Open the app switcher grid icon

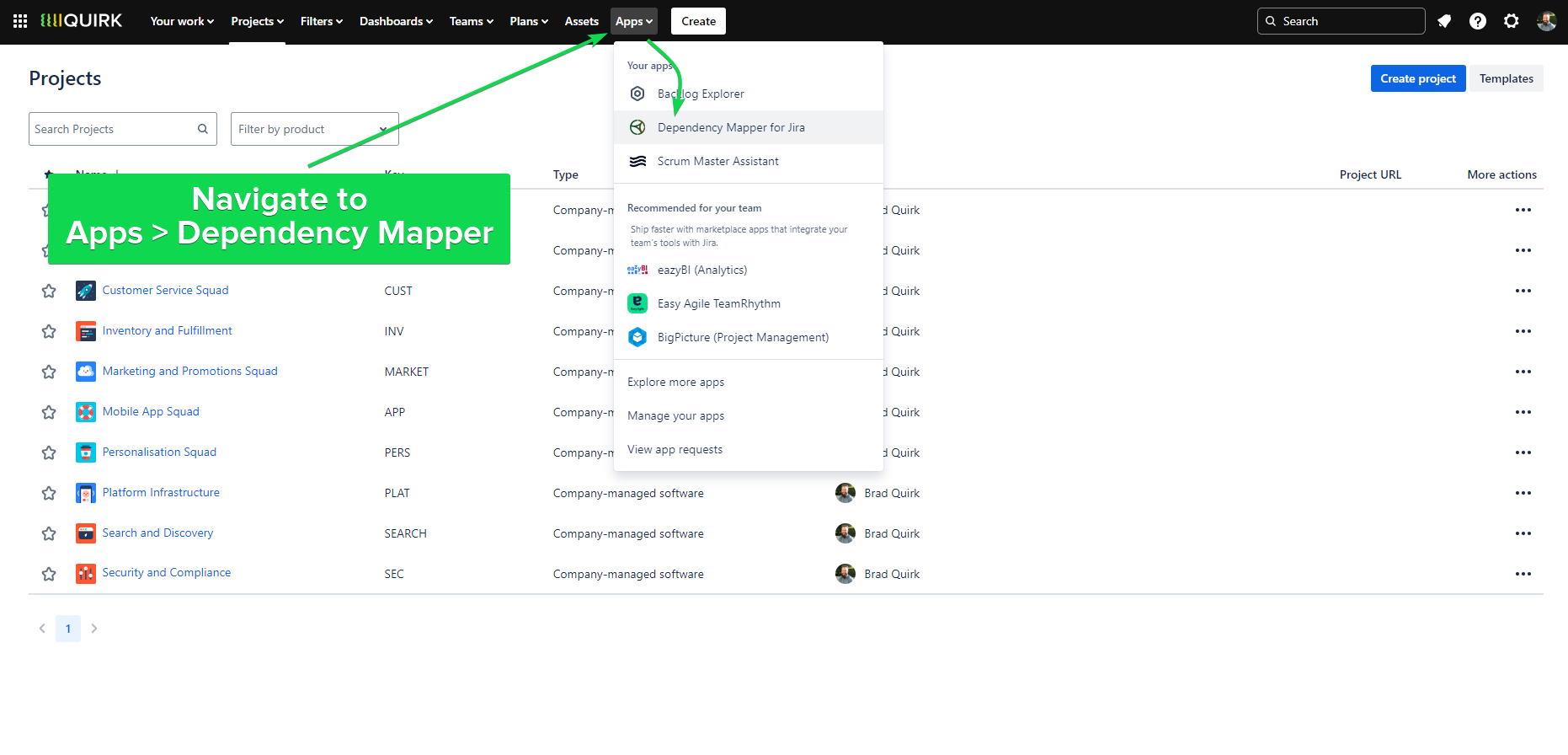(20, 21)
